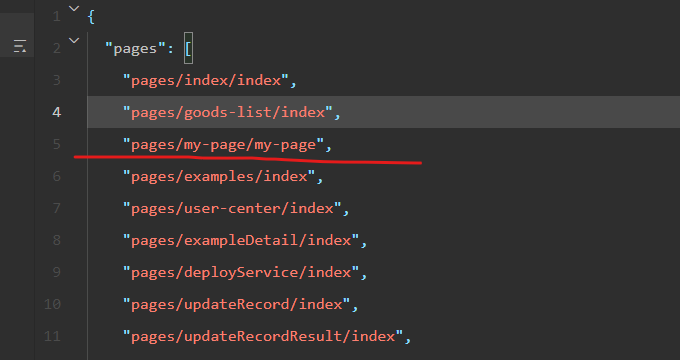Viewport: 680px width, 360px height.
Task: Click line number 10 in the gutter
Action: 52,304
